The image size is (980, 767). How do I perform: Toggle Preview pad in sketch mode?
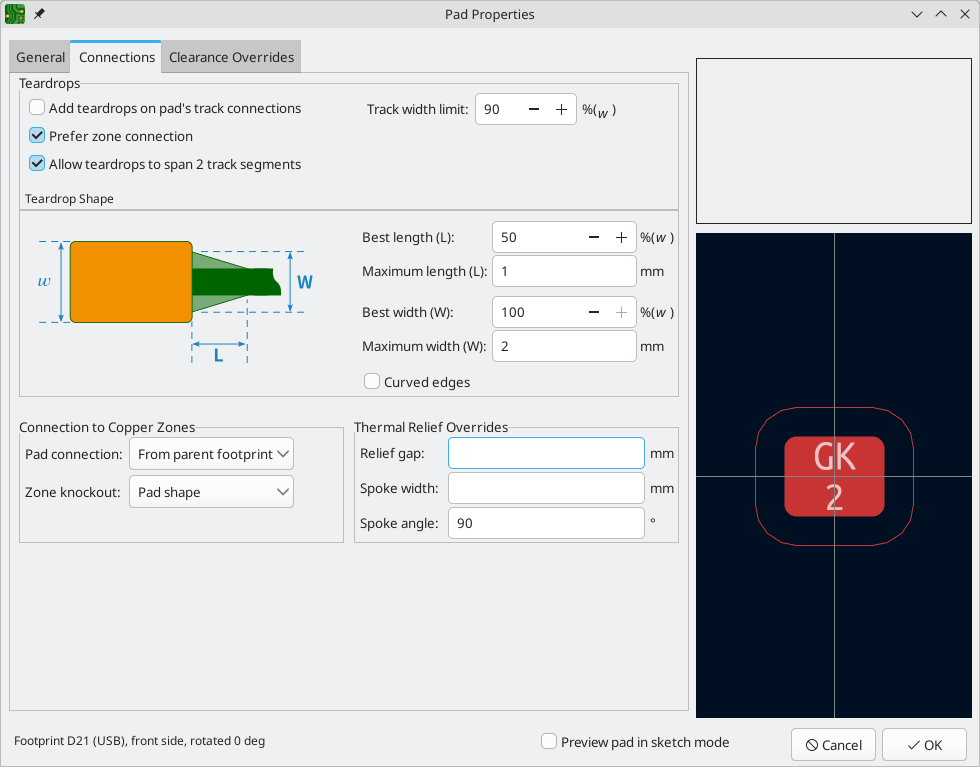(549, 742)
